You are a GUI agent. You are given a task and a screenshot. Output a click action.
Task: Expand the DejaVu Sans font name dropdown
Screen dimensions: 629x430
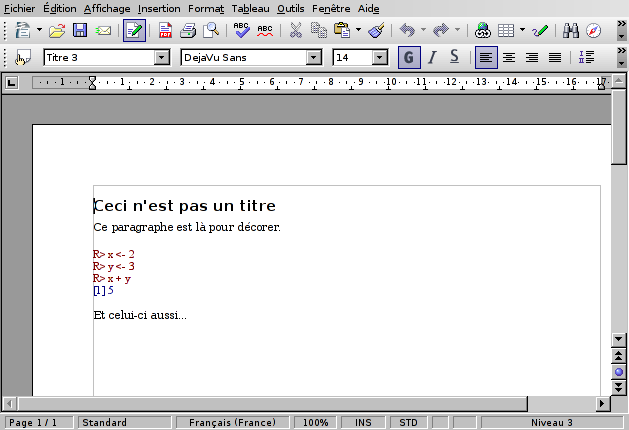click(314, 58)
